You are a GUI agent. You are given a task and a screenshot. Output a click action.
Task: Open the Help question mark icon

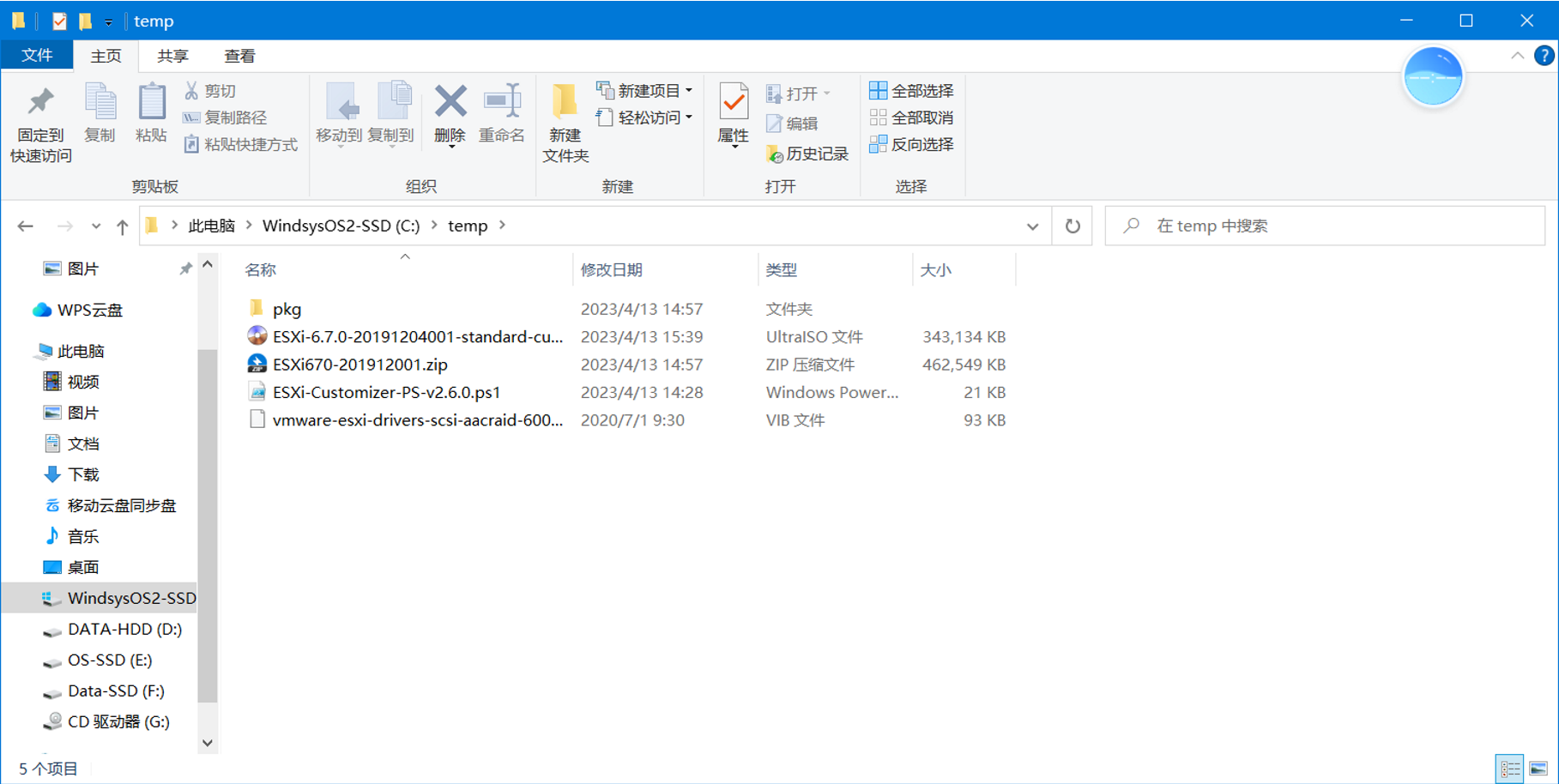tap(1544, 56)
